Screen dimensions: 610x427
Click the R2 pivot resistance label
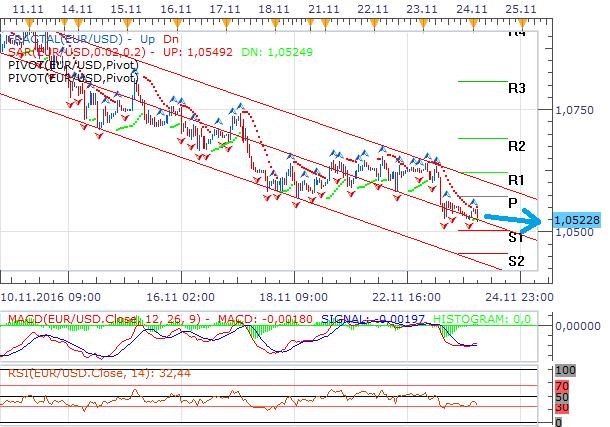pyautogui.click(x=516, y=146)
